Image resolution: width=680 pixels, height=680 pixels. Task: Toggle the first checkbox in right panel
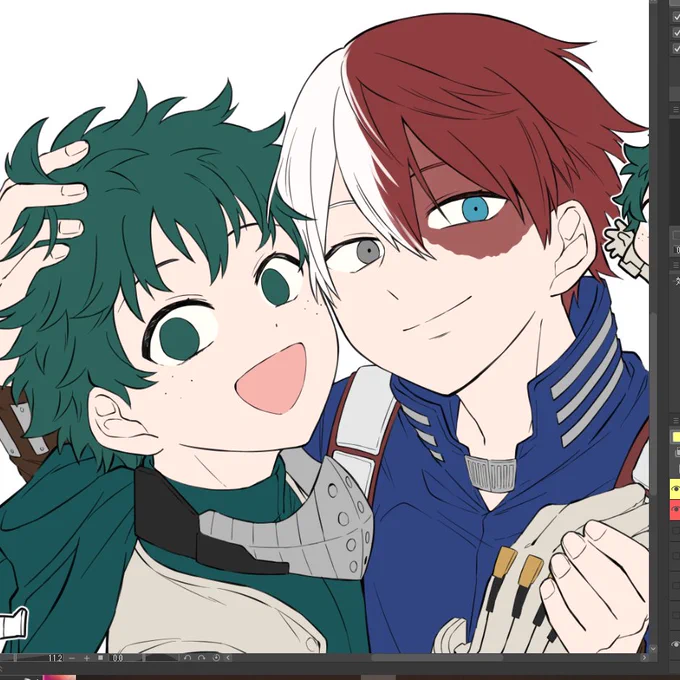click(x=676, y=17)
